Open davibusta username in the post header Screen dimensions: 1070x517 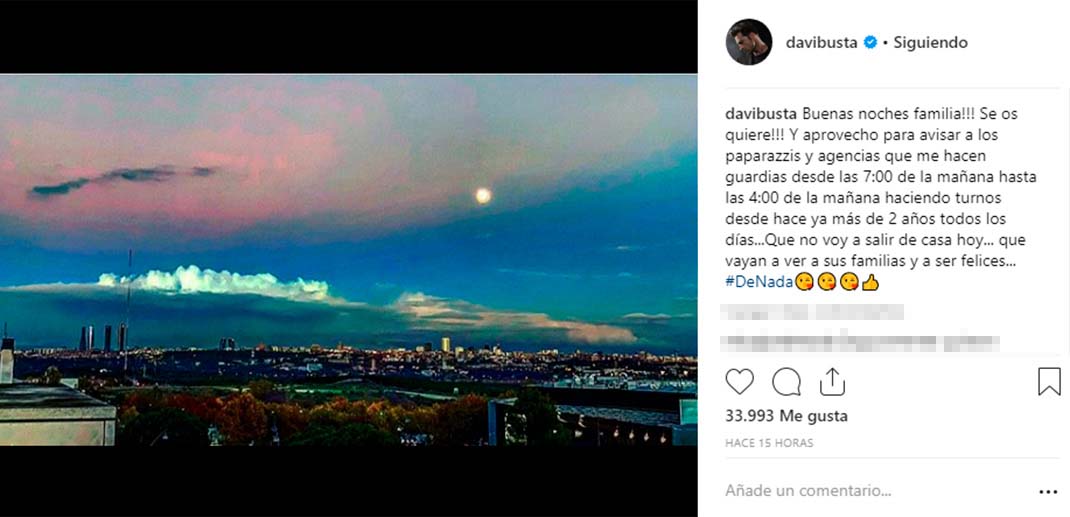click(822, 42)
